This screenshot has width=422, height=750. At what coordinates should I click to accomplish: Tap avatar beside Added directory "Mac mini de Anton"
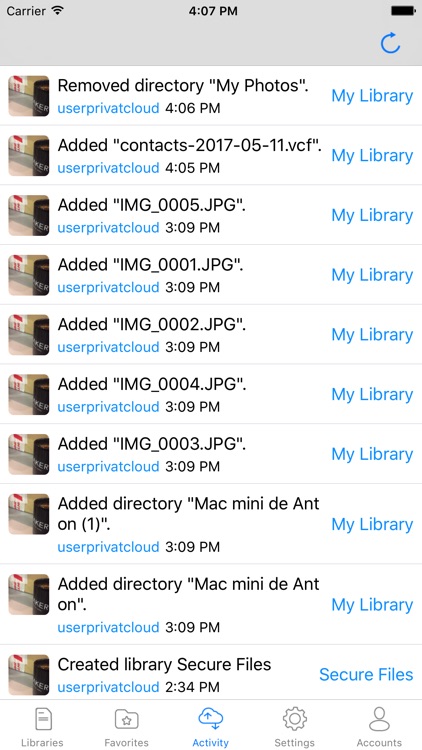[29, 594]
